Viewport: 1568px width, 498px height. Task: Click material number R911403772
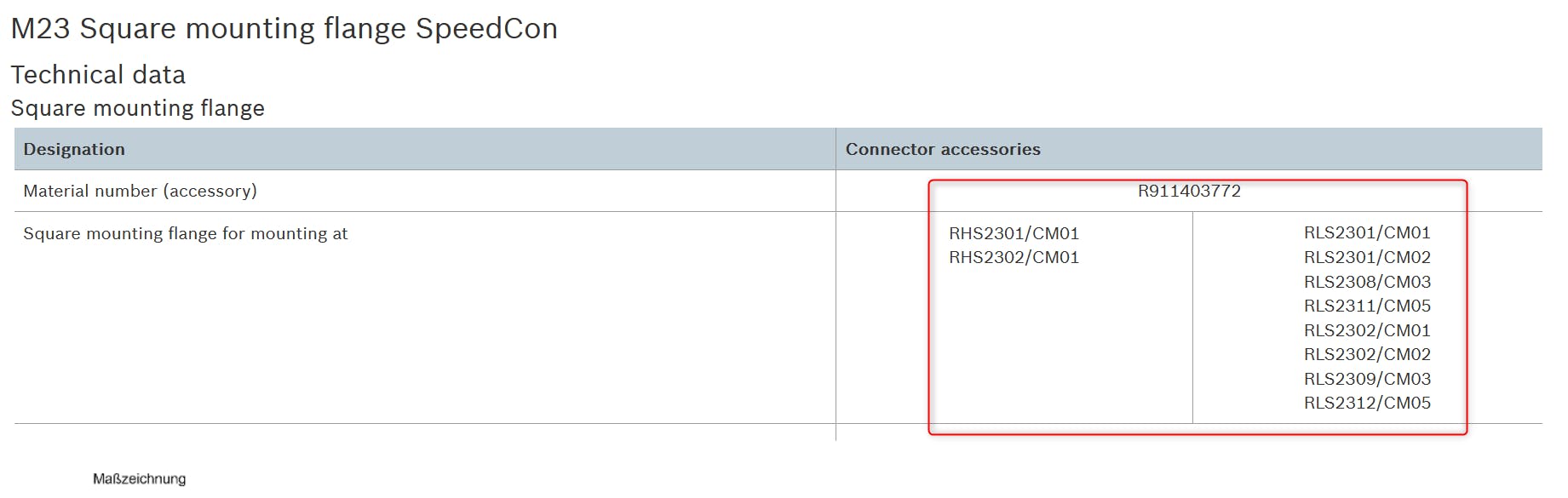click(x=1189, y=191)
